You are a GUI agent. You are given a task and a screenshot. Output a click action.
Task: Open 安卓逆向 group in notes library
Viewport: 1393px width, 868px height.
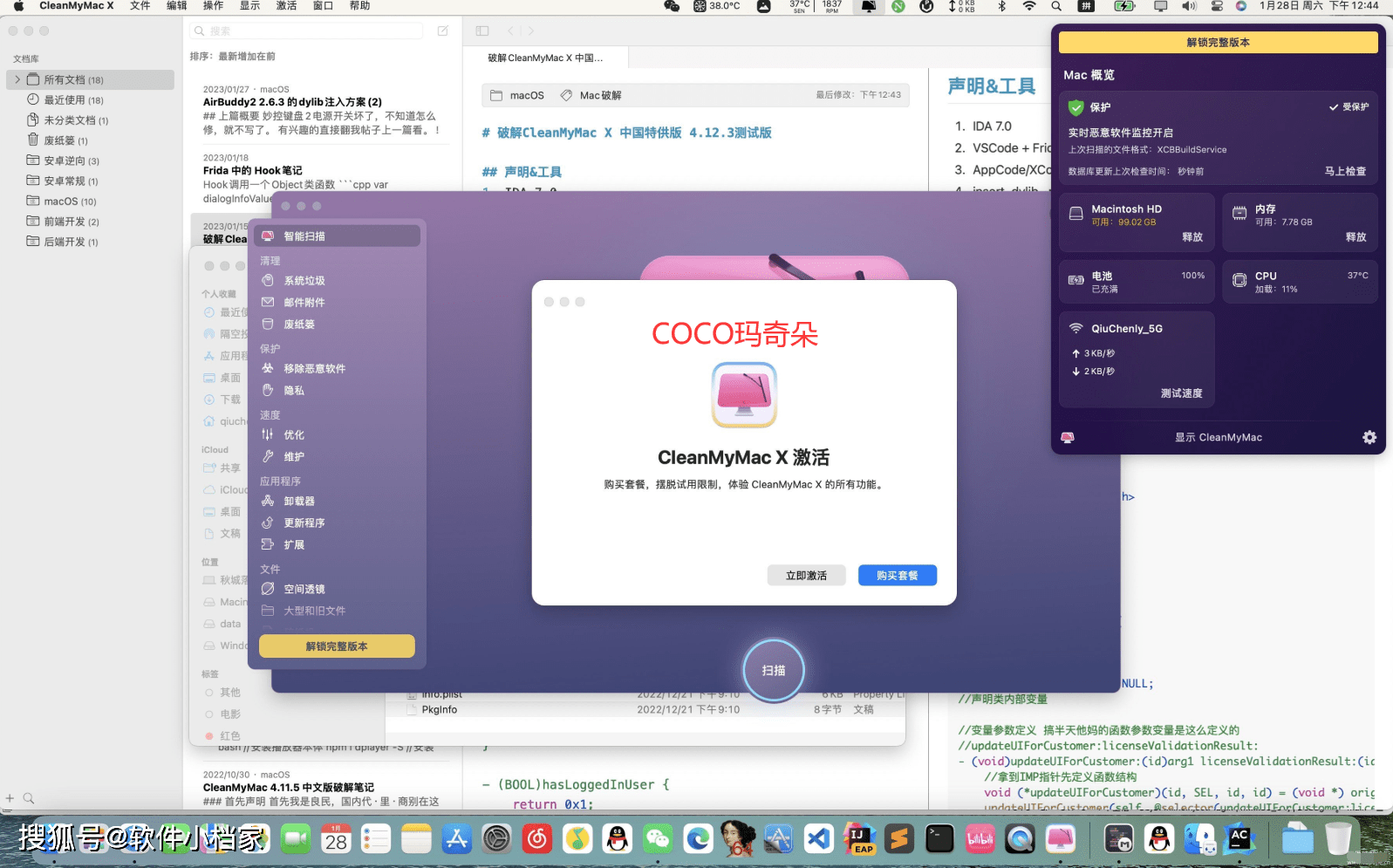pos(91,161)
